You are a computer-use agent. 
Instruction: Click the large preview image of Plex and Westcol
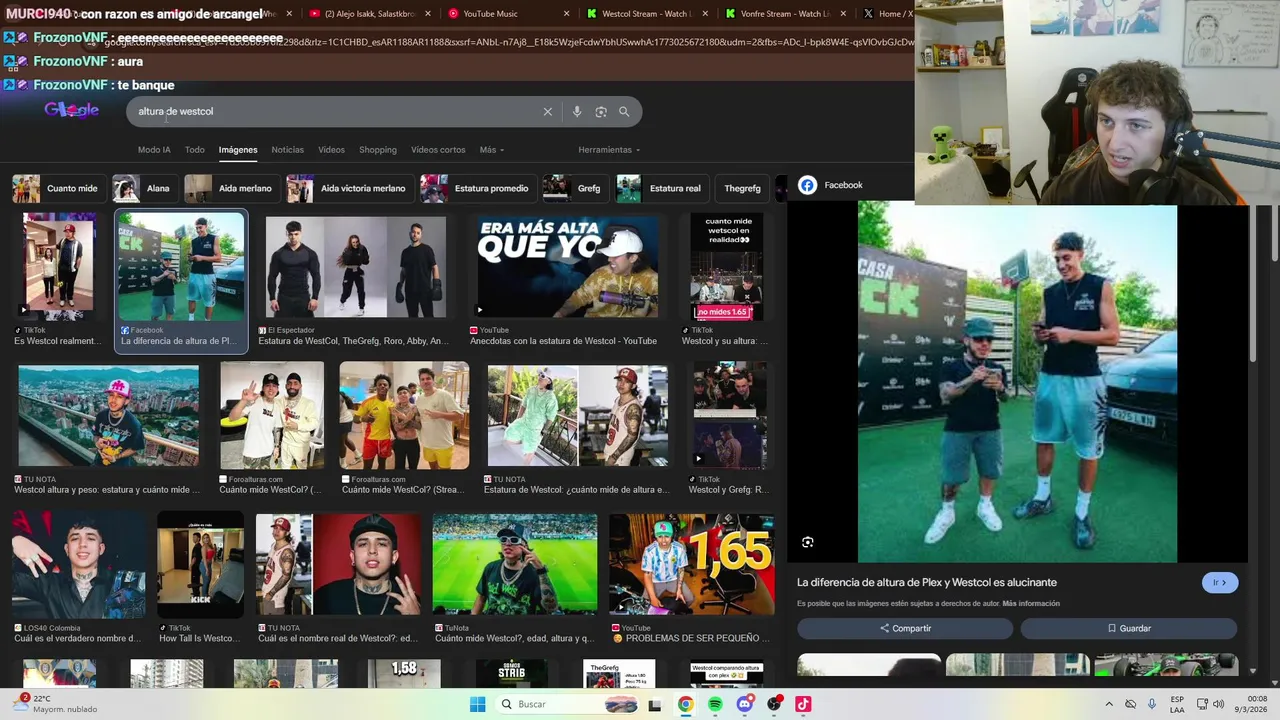coord(1017,382)
